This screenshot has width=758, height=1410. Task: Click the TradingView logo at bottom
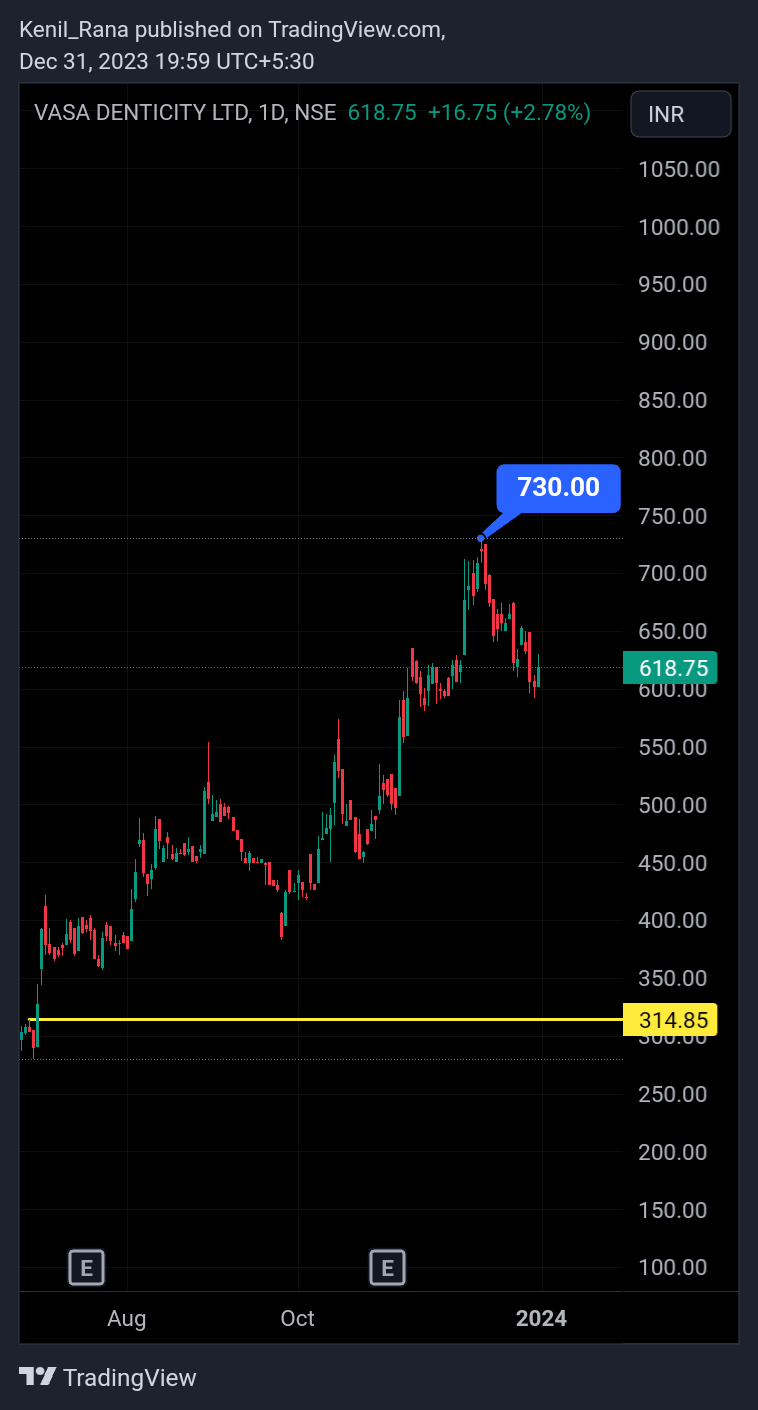tap(108, 1377)
